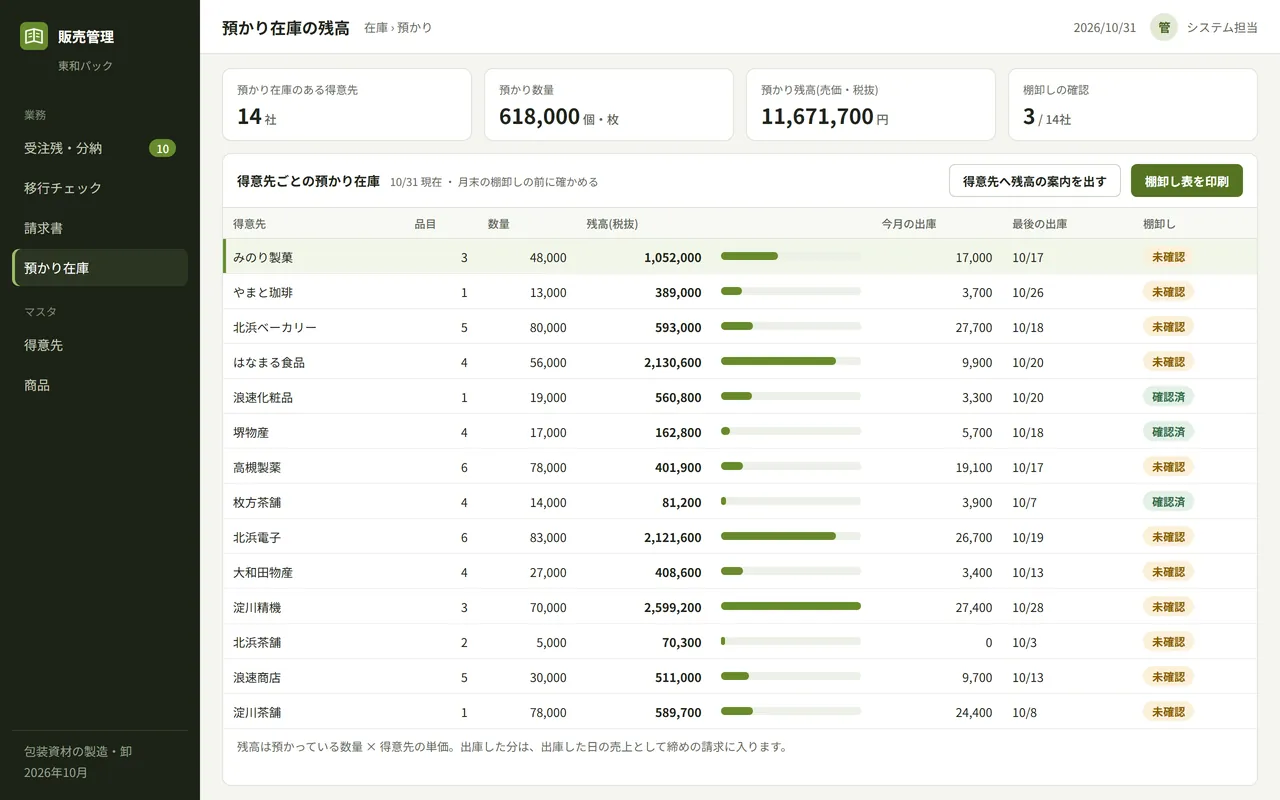Image resolution: width=1280 pixels, height=800 pixels.
Task: Click the 残高(税抜) column header
Action: point(612,224)
